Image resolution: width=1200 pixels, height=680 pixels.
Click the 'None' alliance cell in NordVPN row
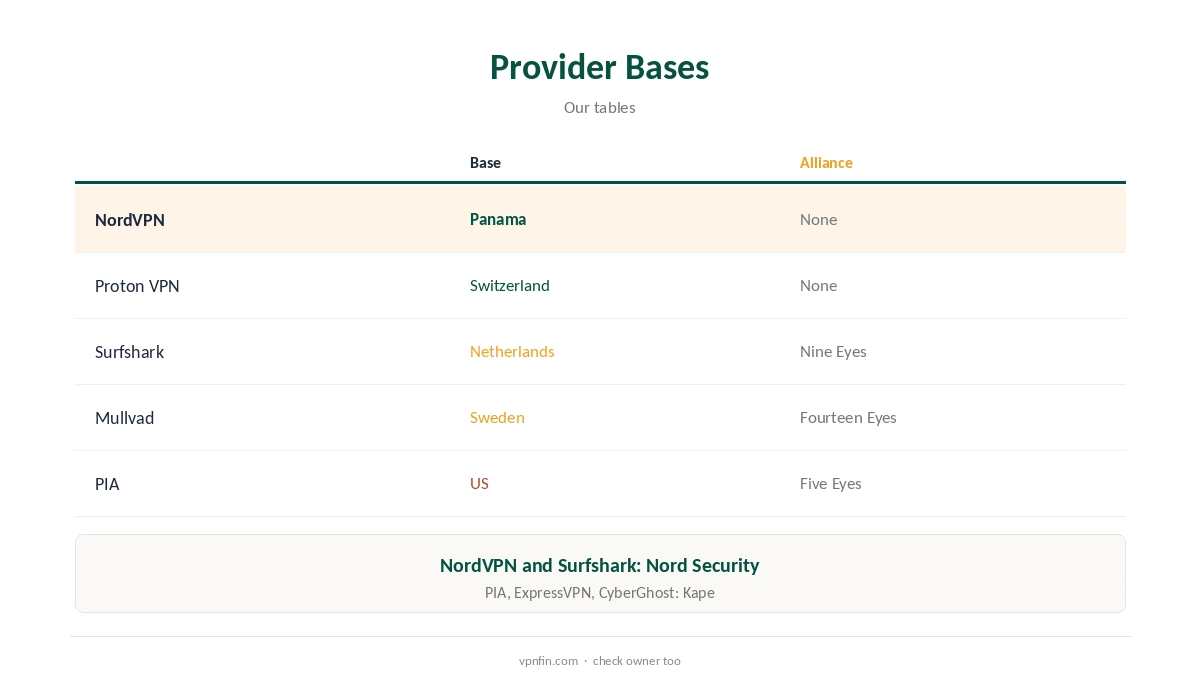[818, 219]
